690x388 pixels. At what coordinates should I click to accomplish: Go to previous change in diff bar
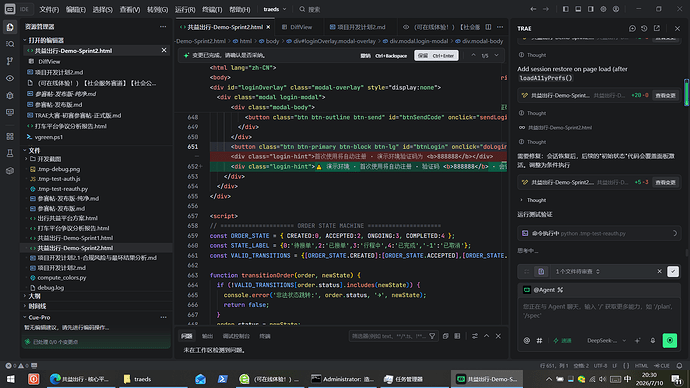pyautogui.click(x=473, y=55)
